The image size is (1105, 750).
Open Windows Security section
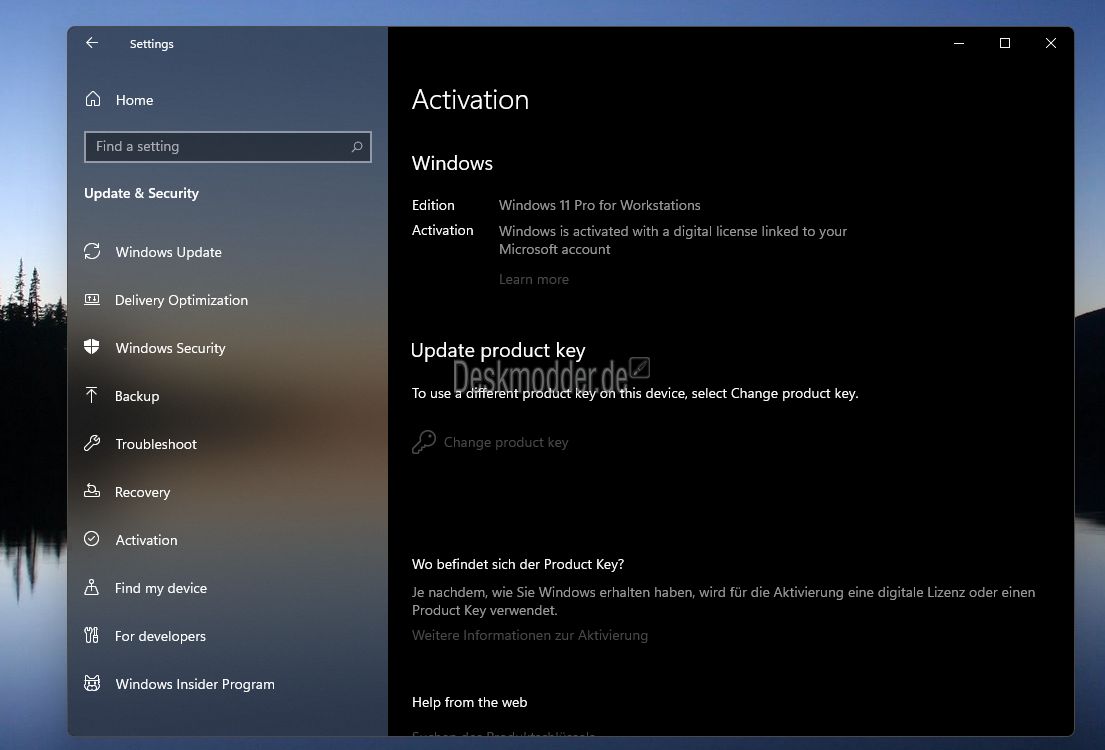[171, 348]
